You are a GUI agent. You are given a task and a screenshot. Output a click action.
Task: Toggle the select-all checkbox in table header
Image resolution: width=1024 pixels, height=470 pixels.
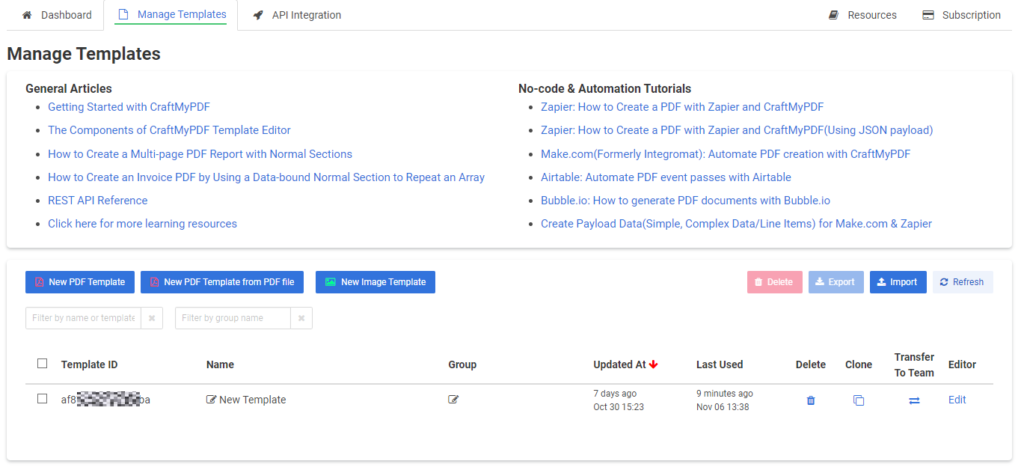[x=42, y=364]
